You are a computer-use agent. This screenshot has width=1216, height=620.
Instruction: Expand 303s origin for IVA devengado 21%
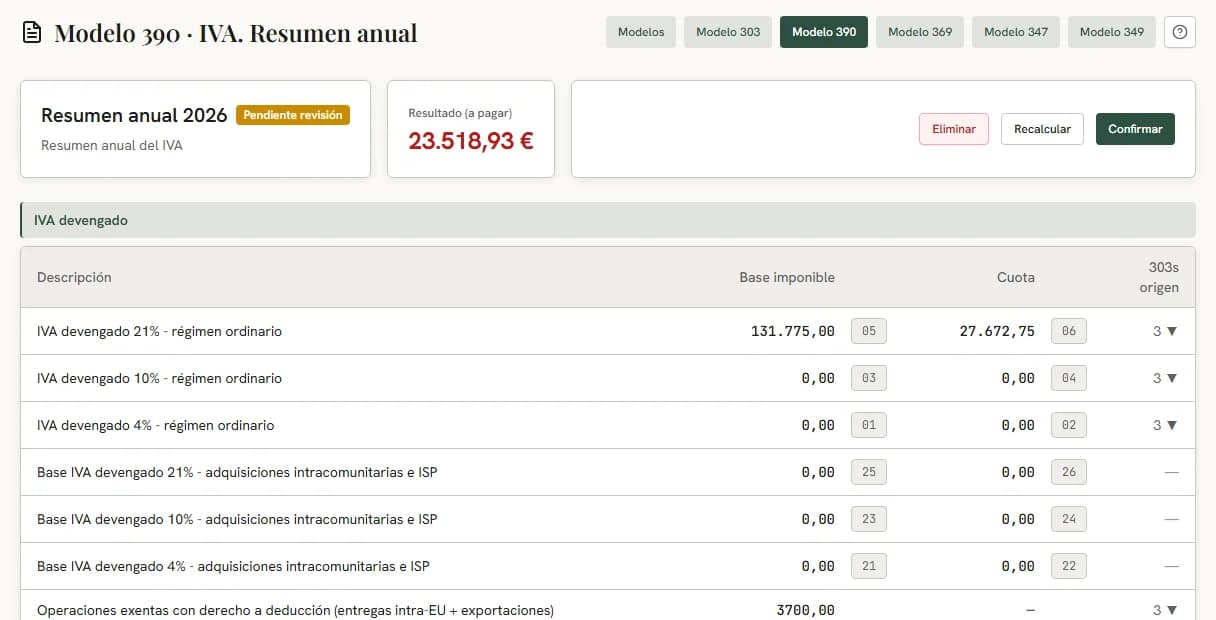coord(1165,331)
